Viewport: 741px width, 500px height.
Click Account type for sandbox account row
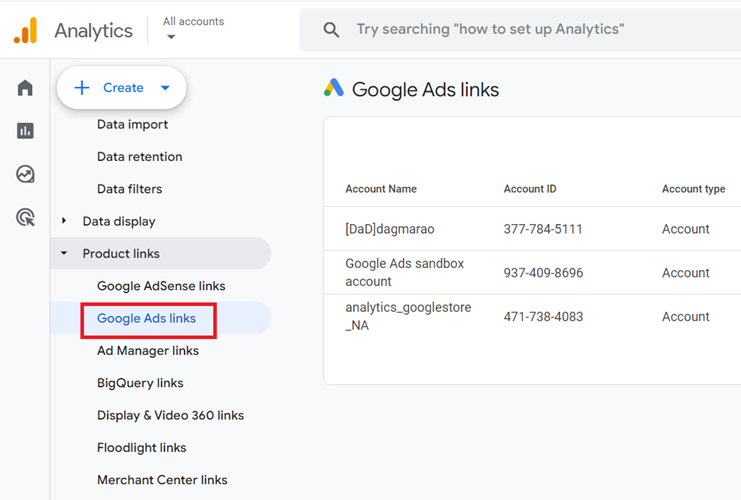point(685,273)
